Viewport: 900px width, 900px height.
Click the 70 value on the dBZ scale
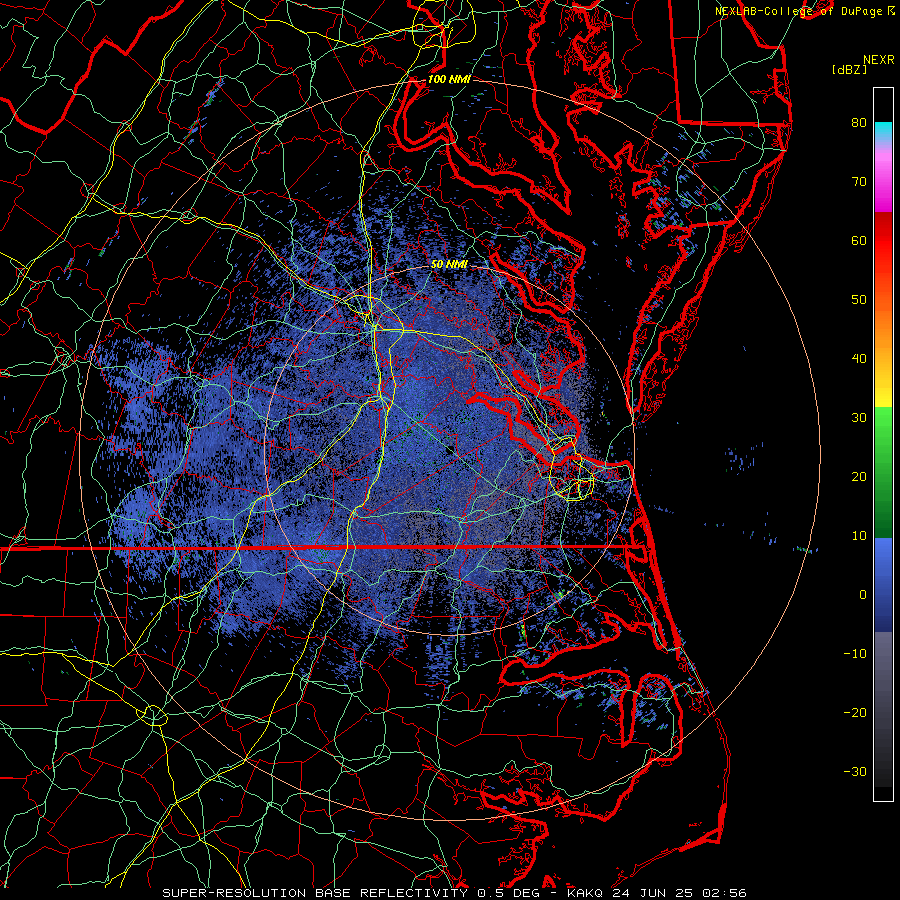click(x=859, y=182)
